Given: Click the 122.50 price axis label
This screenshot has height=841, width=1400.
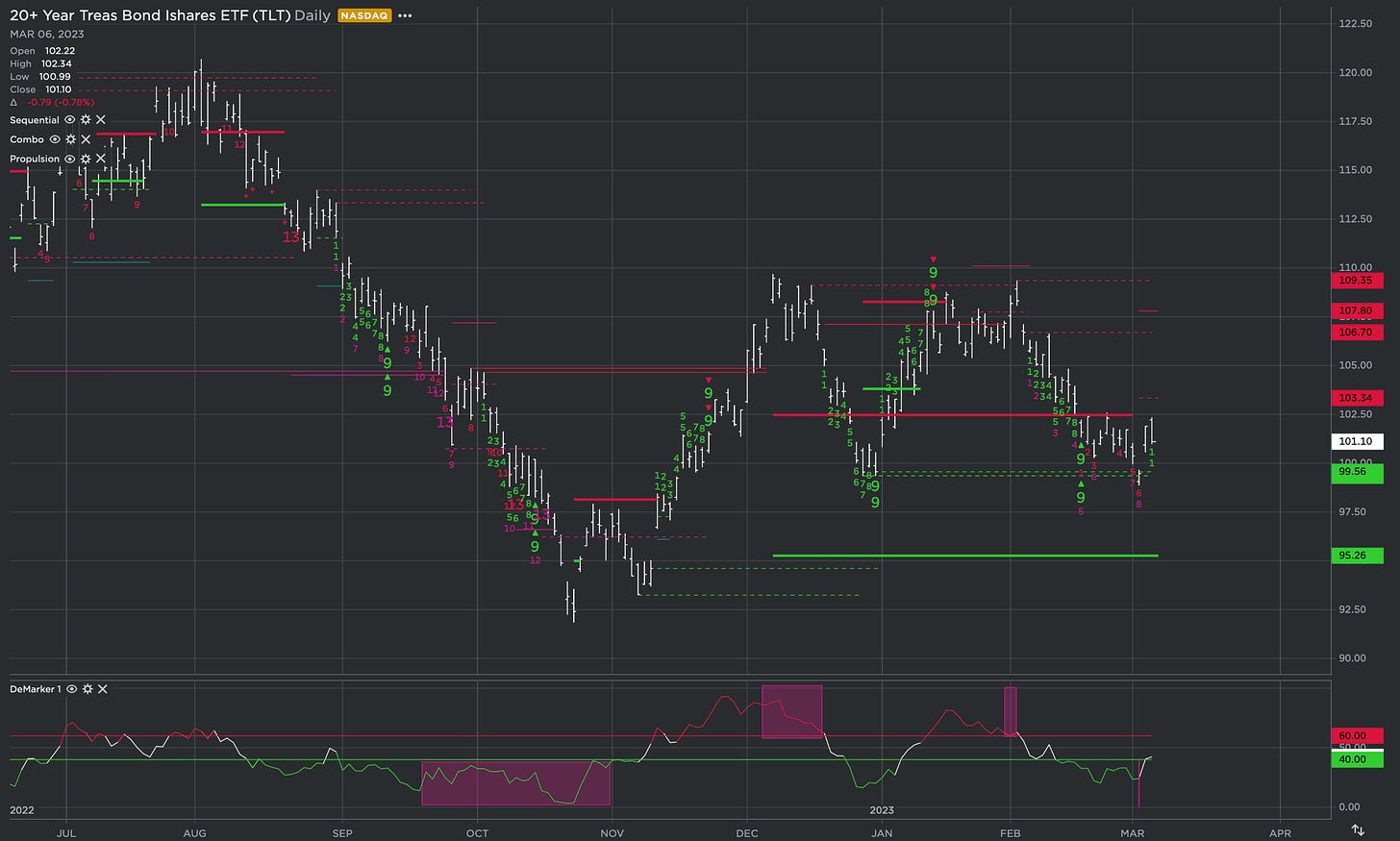Looking at the screenshot, I should [1356, 24].
